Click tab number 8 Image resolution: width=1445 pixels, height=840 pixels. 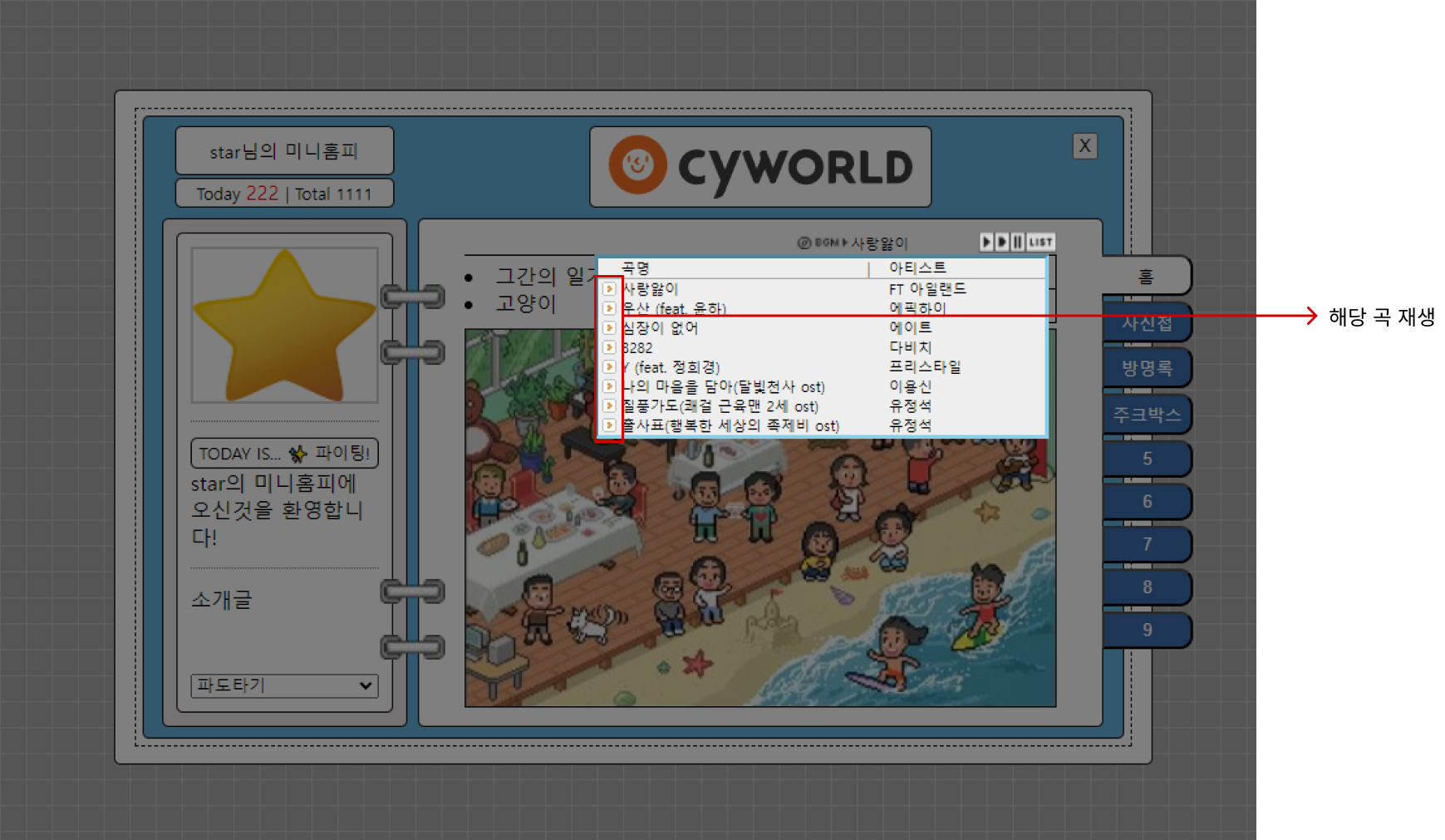pyautogui.click(x=1147, y=587)
